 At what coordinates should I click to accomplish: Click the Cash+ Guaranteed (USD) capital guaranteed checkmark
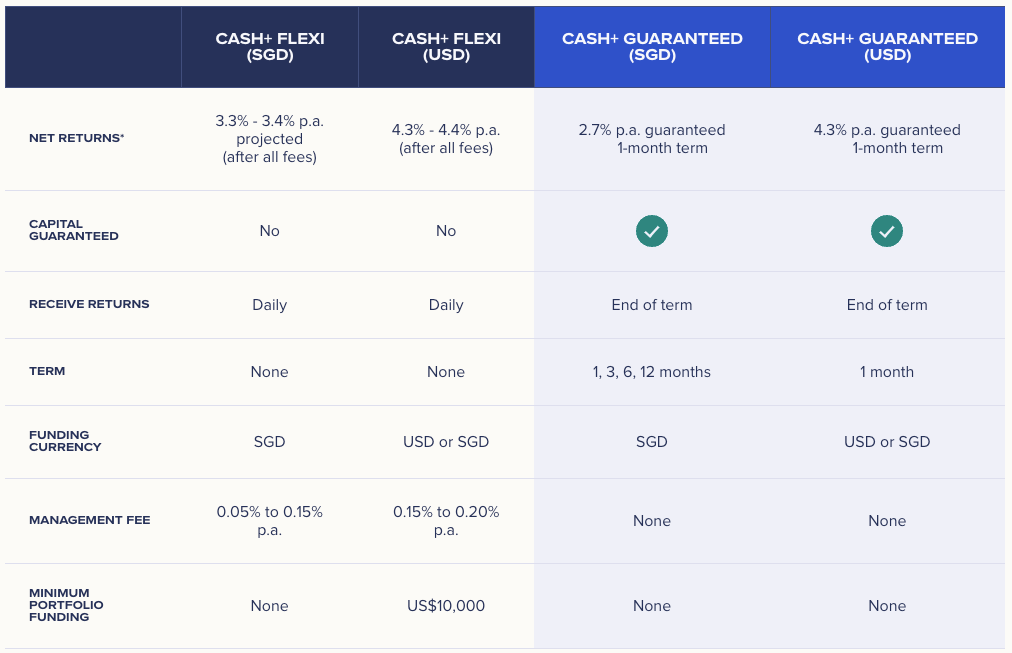887,232
